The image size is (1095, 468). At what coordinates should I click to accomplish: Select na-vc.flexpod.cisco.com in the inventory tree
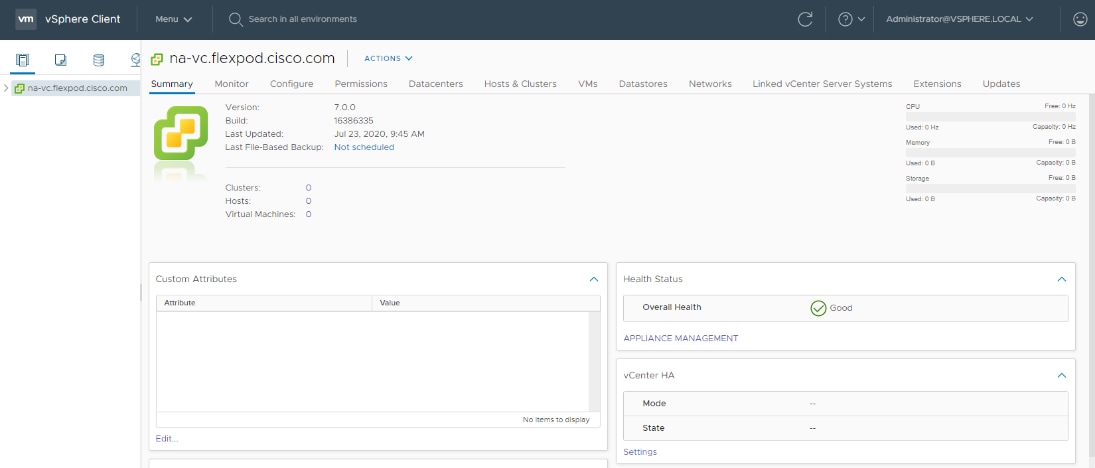coord(77,88)
